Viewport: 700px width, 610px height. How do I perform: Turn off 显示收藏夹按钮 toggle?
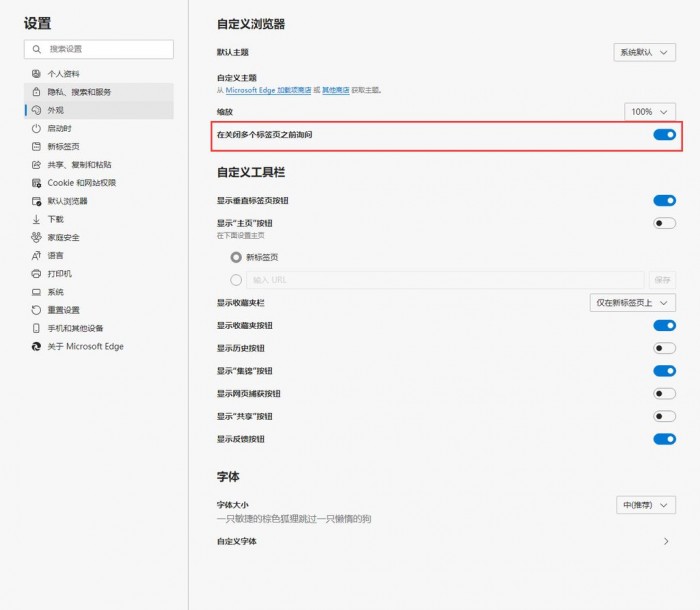(x=664, y=326)
